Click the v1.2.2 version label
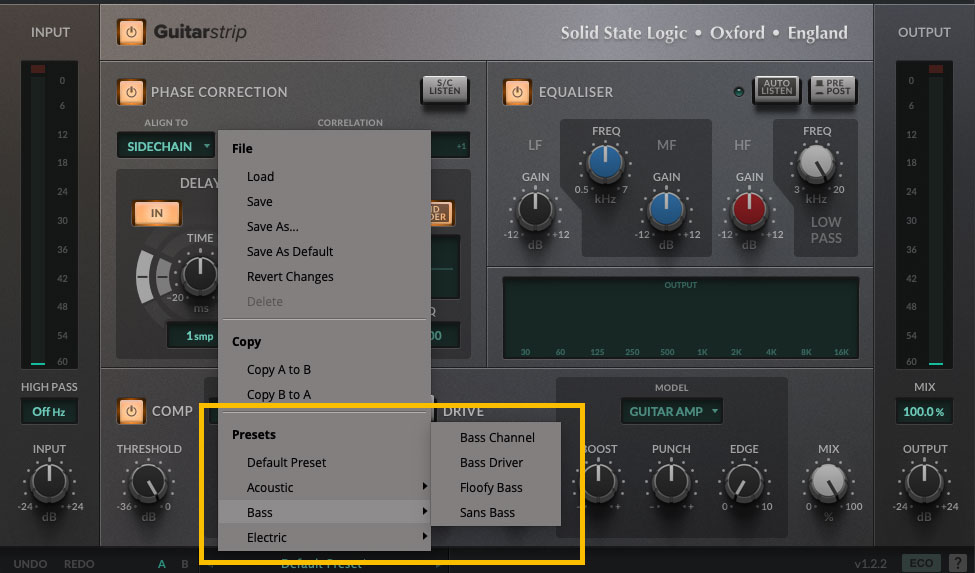Viewport: 975px width, 573px height. tap(871, 564)
